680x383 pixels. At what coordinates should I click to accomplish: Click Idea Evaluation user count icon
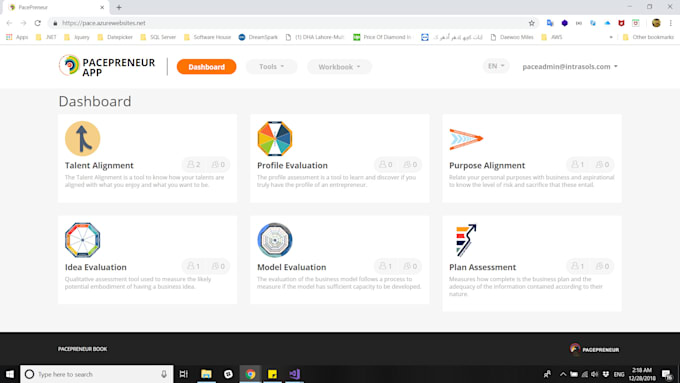[190, 266]
